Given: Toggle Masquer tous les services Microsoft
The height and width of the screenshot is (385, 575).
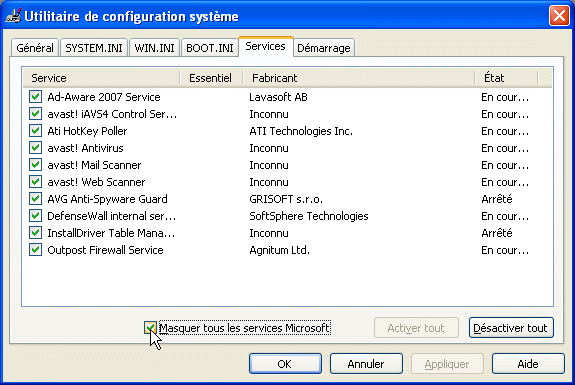Looking at the screenshot, I should (x=150, y=327).
